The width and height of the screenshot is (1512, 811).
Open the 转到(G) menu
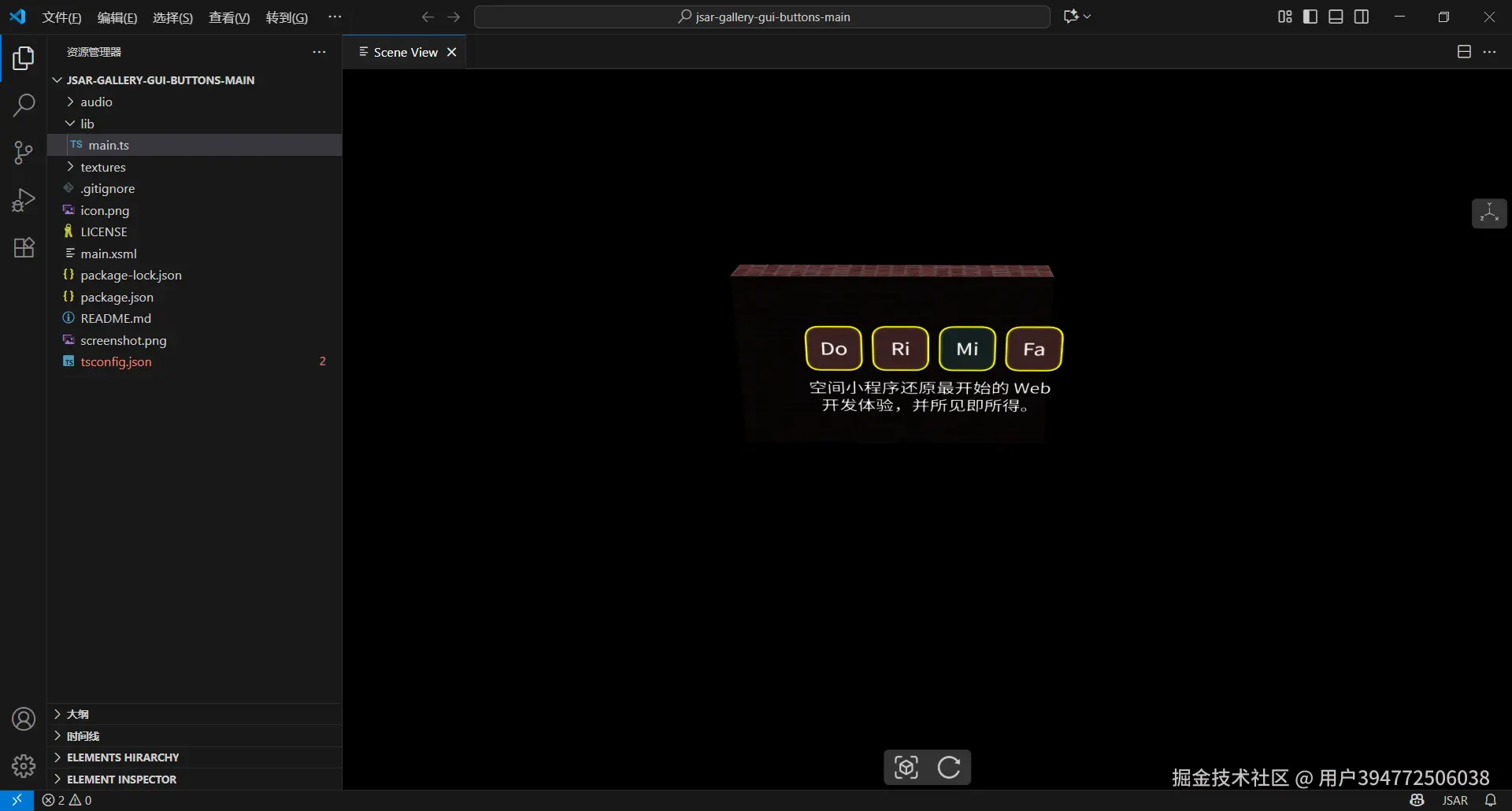point(287,17)
